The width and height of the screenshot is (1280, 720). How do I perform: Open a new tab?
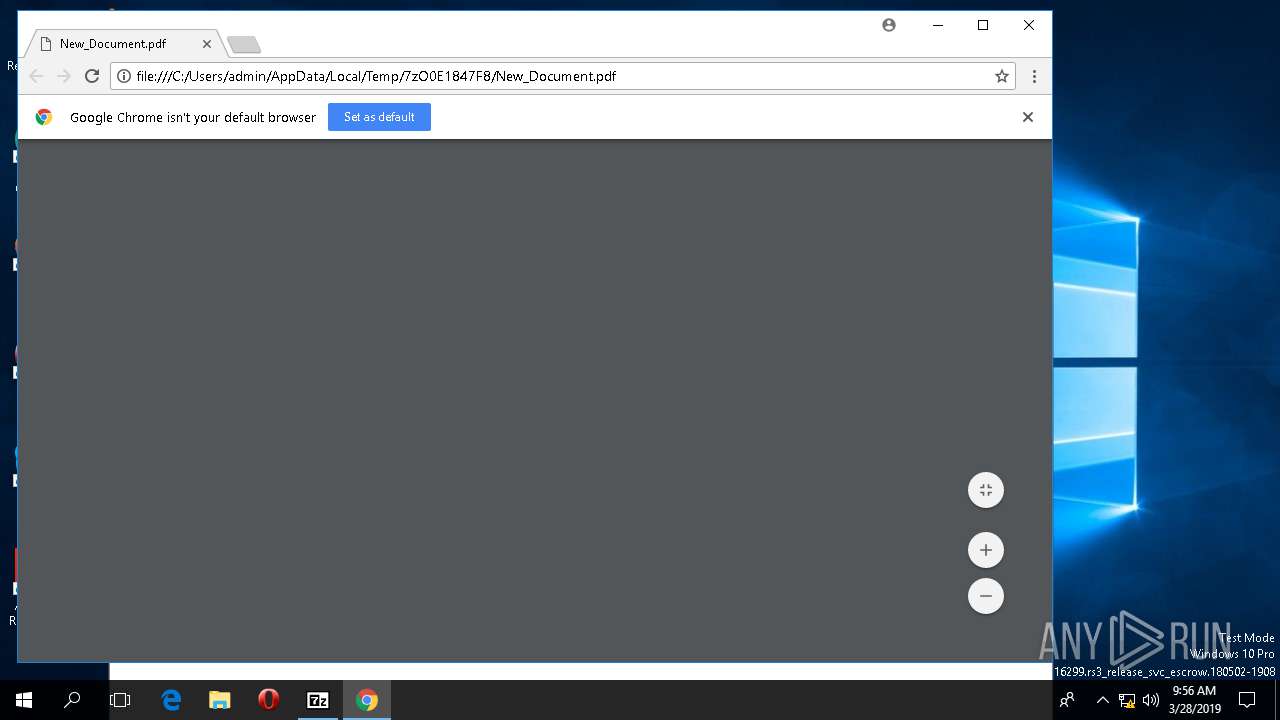[243, 44]
